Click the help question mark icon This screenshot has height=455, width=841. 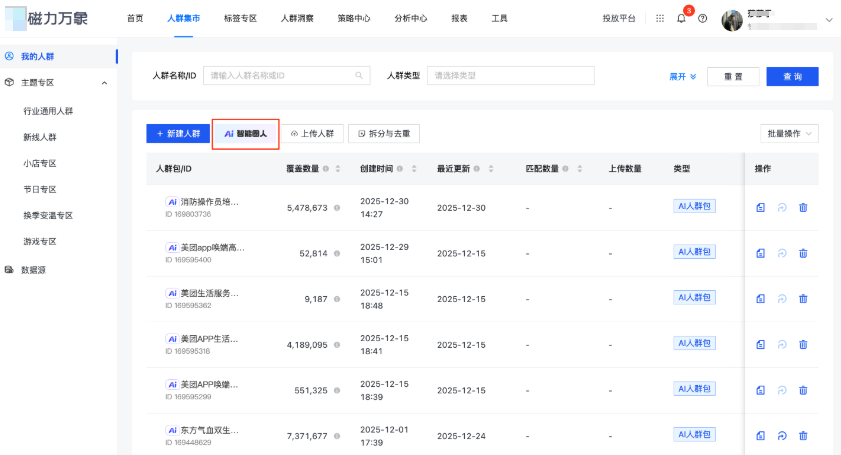[703, 19]
